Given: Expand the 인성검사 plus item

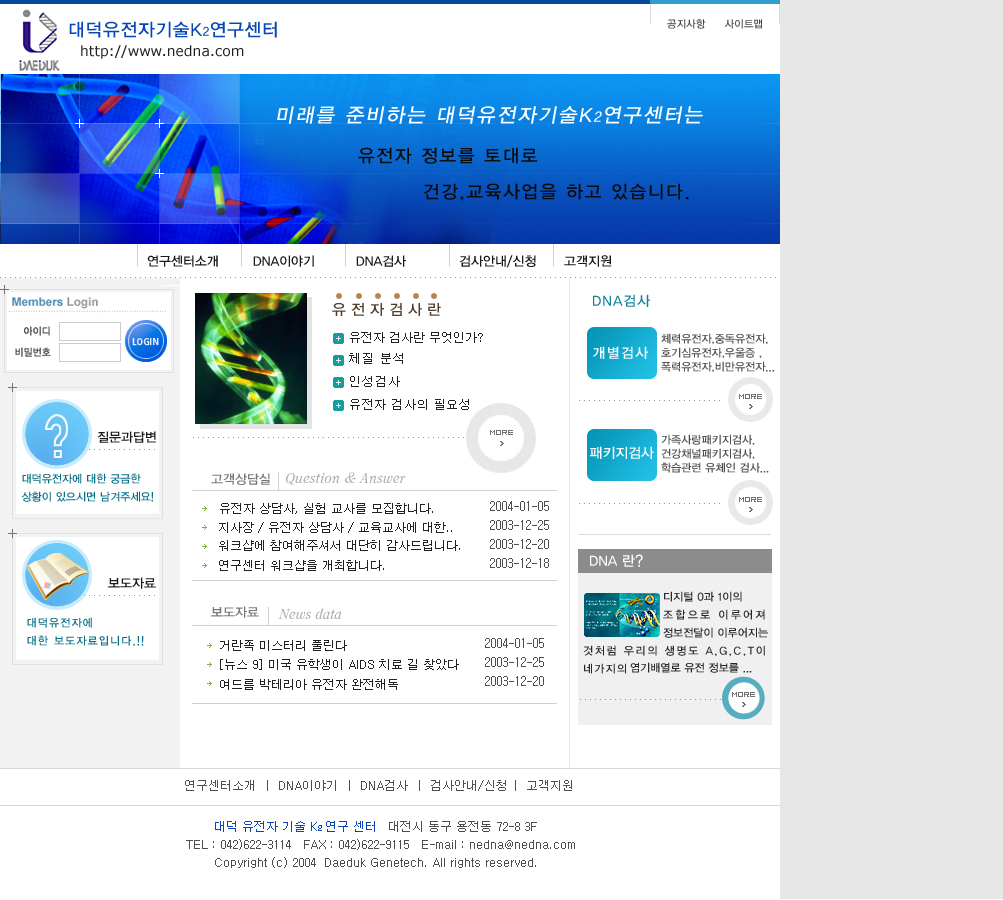Looking at the screenshot, I should click(338, 382).
